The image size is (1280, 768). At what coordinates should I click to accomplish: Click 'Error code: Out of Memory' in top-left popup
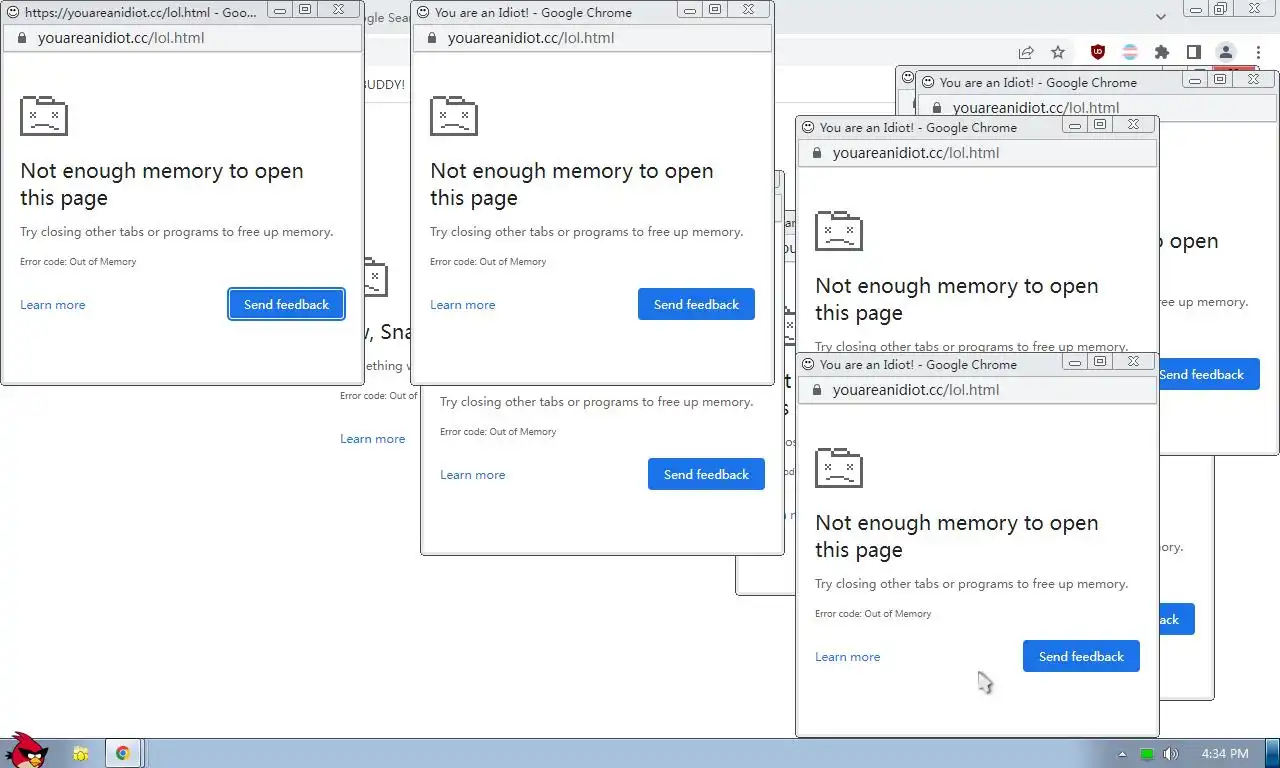(x=78, y=262)
